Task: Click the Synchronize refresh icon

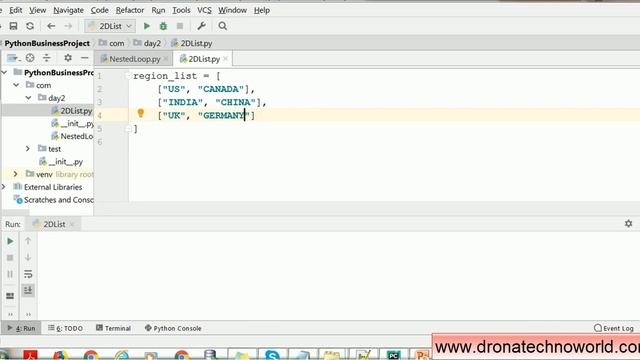Action: (30, 26)
